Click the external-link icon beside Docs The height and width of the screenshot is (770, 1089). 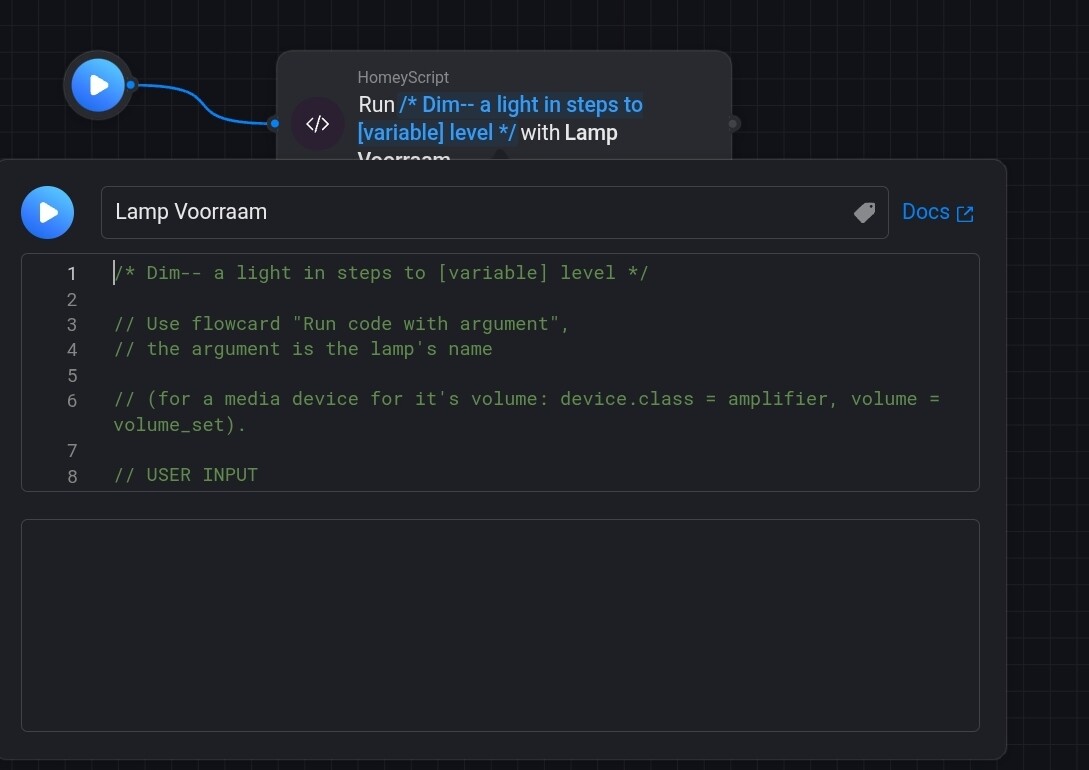coord(965,213)
